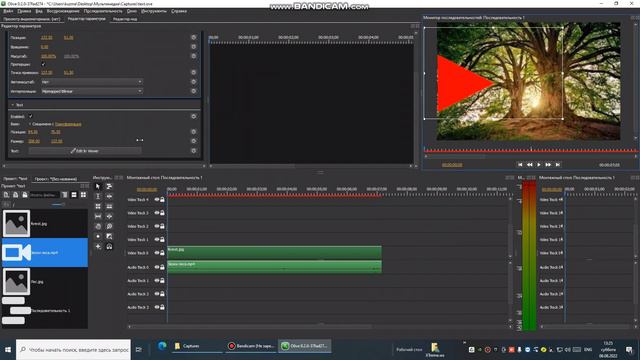The image size is (640, 360).
Task: Select the Transition tool icon
Action: tap(109, 236)
